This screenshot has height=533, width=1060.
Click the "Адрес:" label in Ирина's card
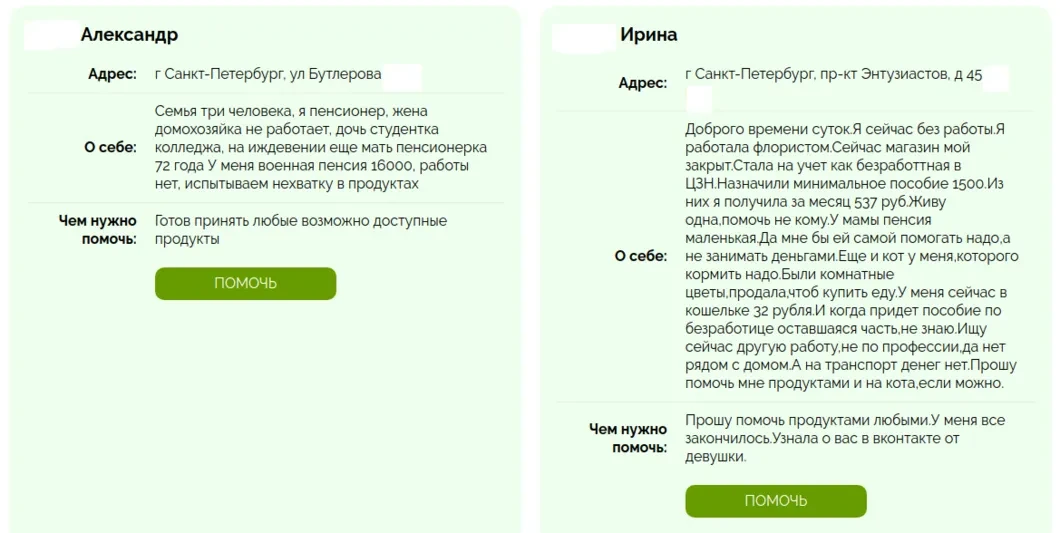pyautogui.click(x=642, y=83)
